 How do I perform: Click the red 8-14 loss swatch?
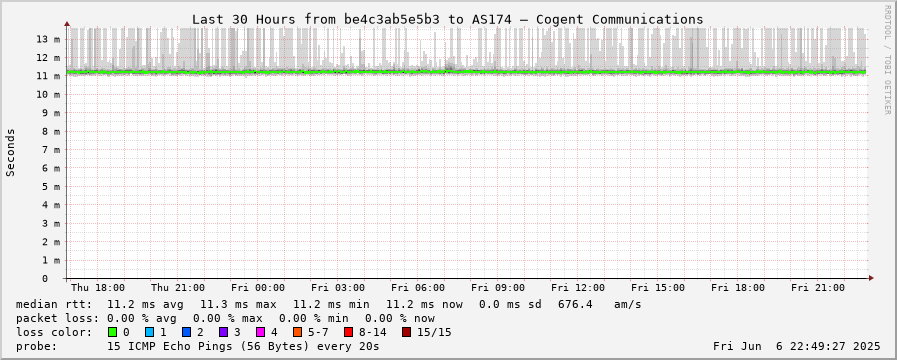pos(349,332)
